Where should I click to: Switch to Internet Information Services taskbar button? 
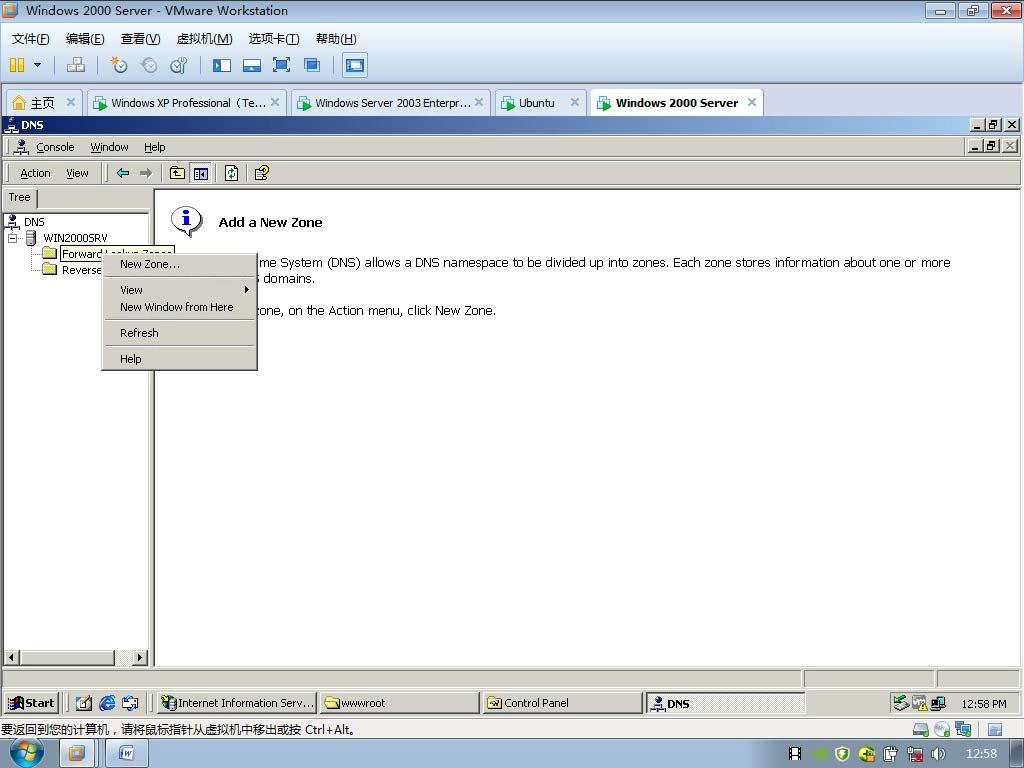click(x=238, y=703)
